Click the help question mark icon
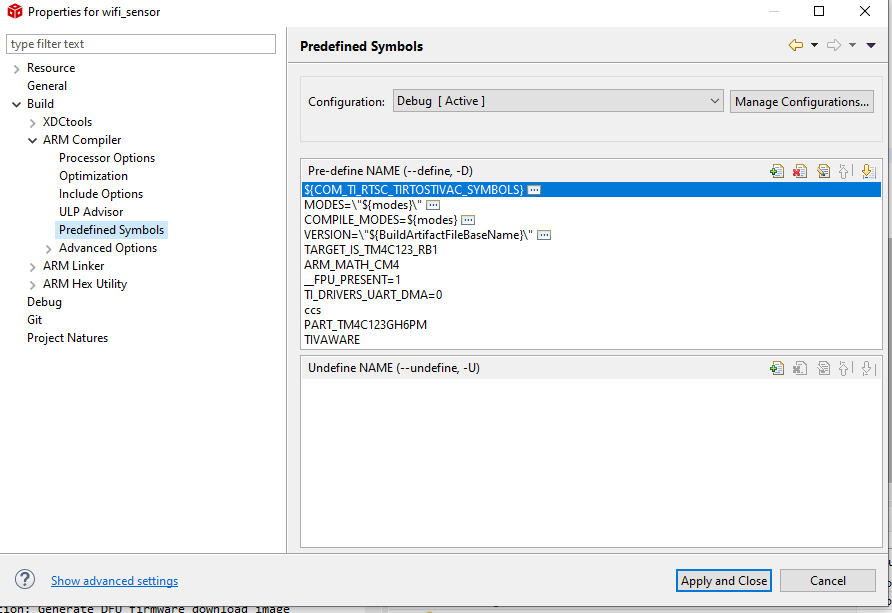 click(25, 580)
